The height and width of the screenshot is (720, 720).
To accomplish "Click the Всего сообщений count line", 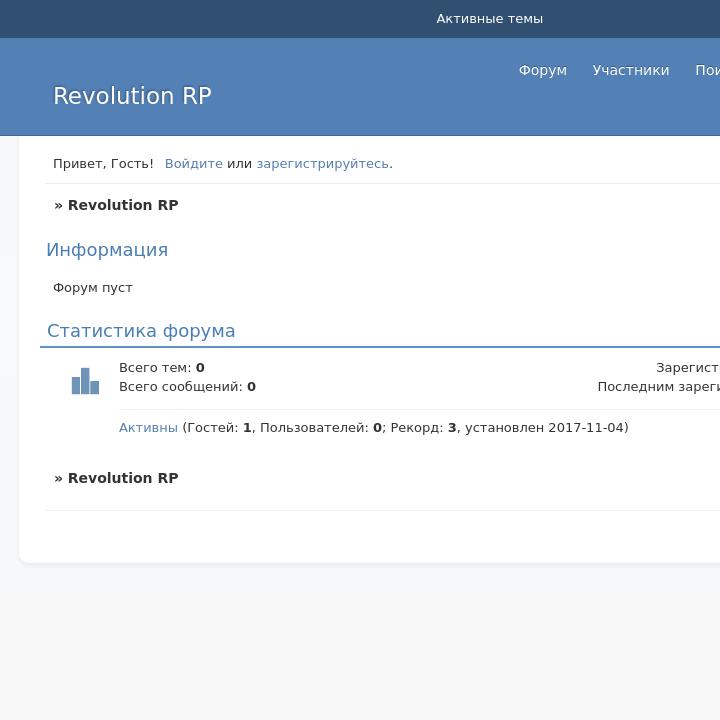I will tap(187, 387).
